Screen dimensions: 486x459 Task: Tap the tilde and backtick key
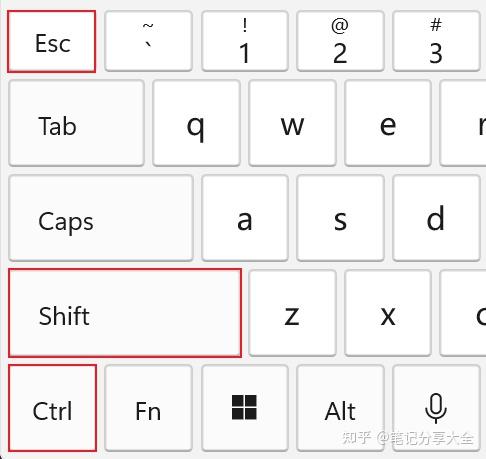[148, 41]
